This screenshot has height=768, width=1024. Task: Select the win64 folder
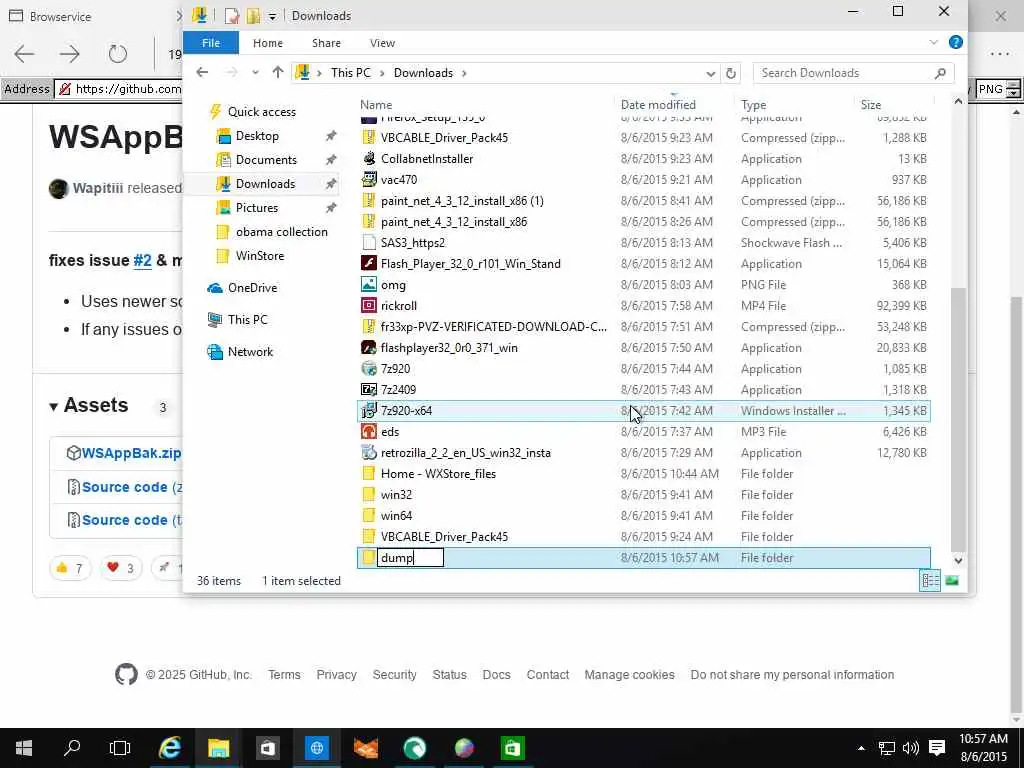coord(644,515)
